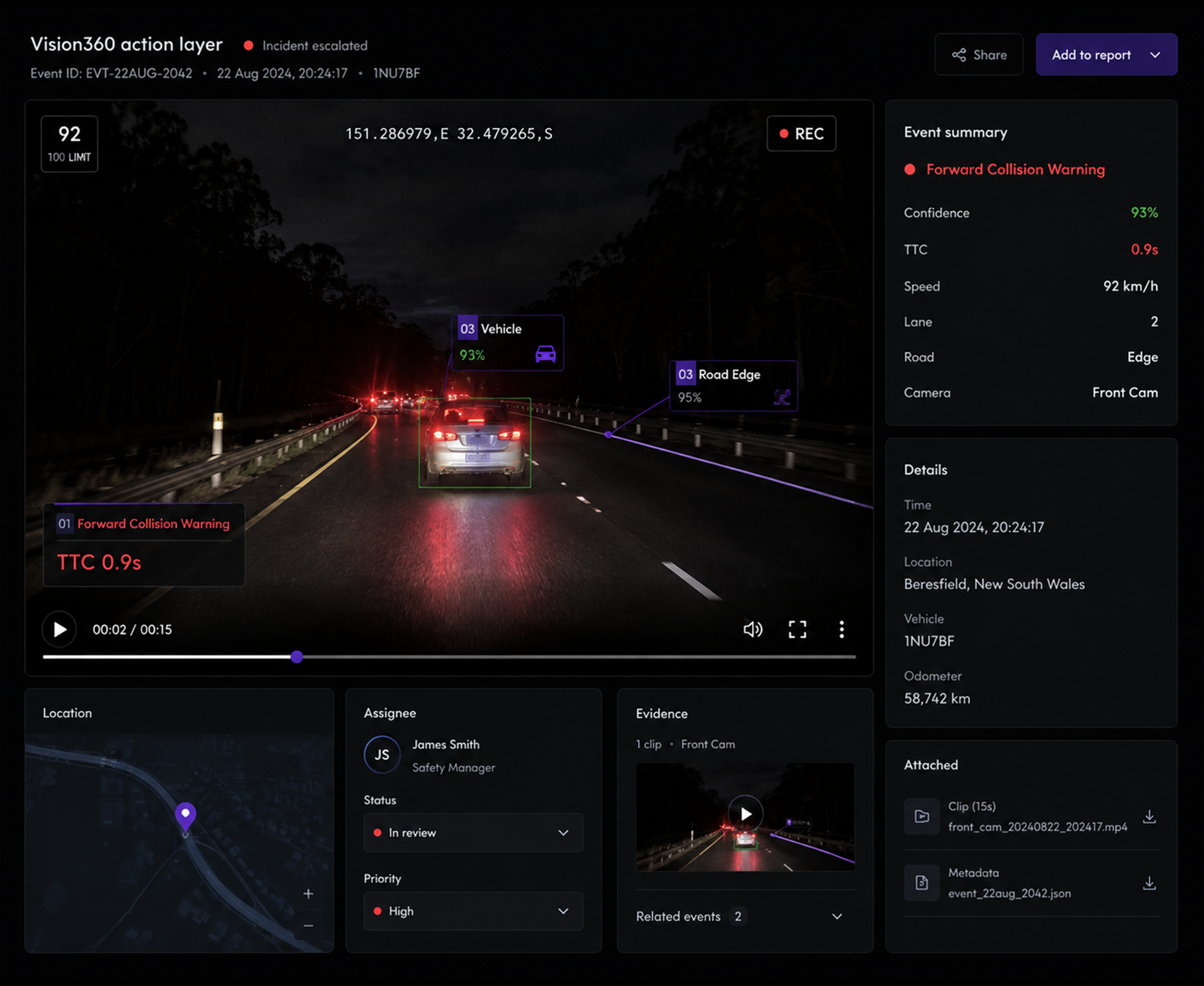The width and height of the screenshot is (1204, 986).
Task: Zoom in on the location map
Action: [308, 894]
